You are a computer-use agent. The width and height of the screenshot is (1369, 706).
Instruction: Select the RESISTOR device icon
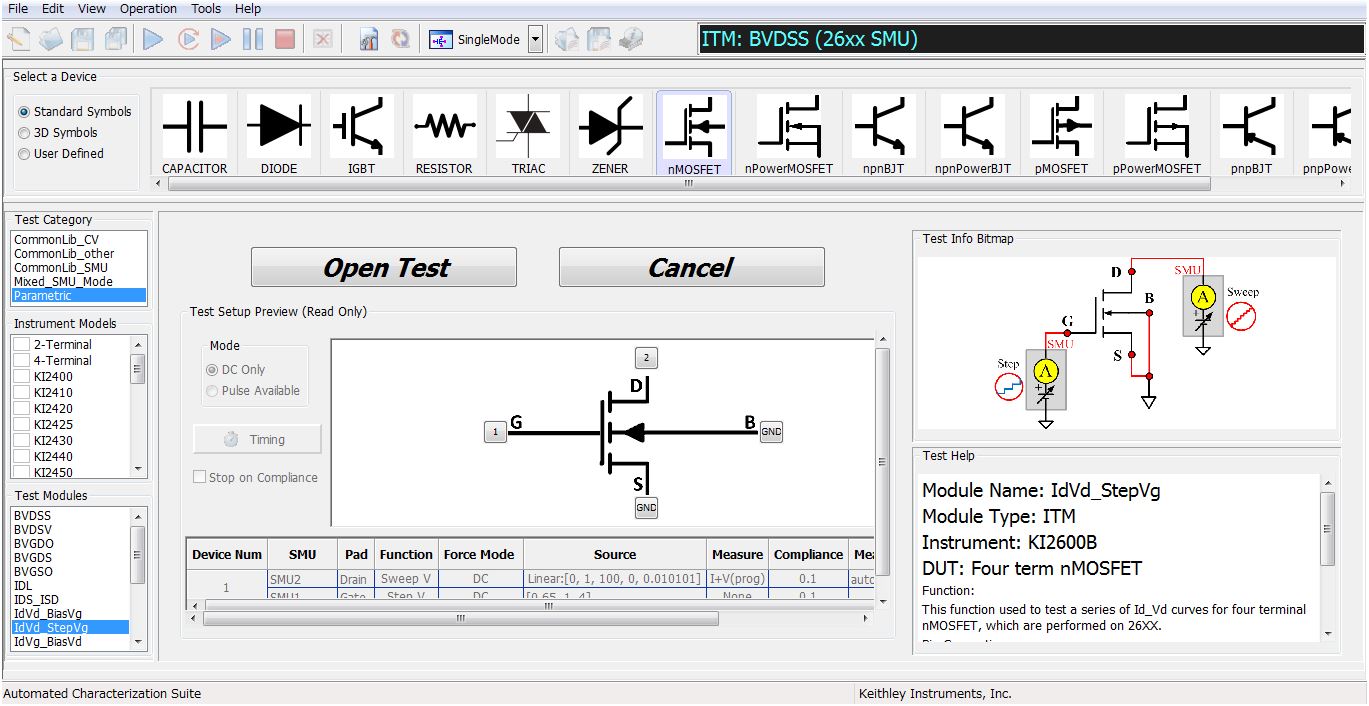coord(444,135)
